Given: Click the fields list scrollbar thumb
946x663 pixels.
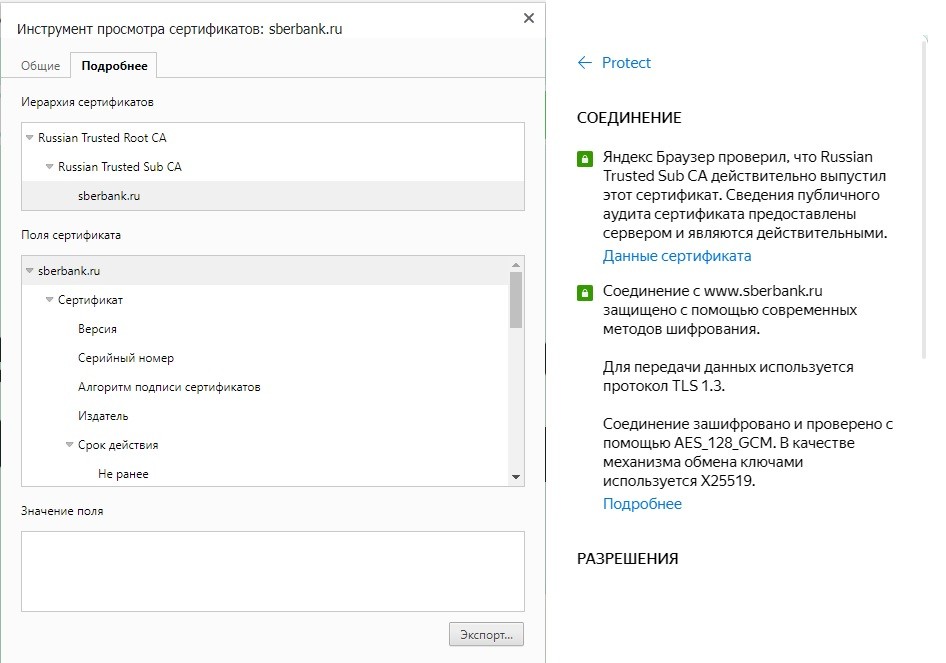Looking at the screenshot, I should [x=516, y=300].
